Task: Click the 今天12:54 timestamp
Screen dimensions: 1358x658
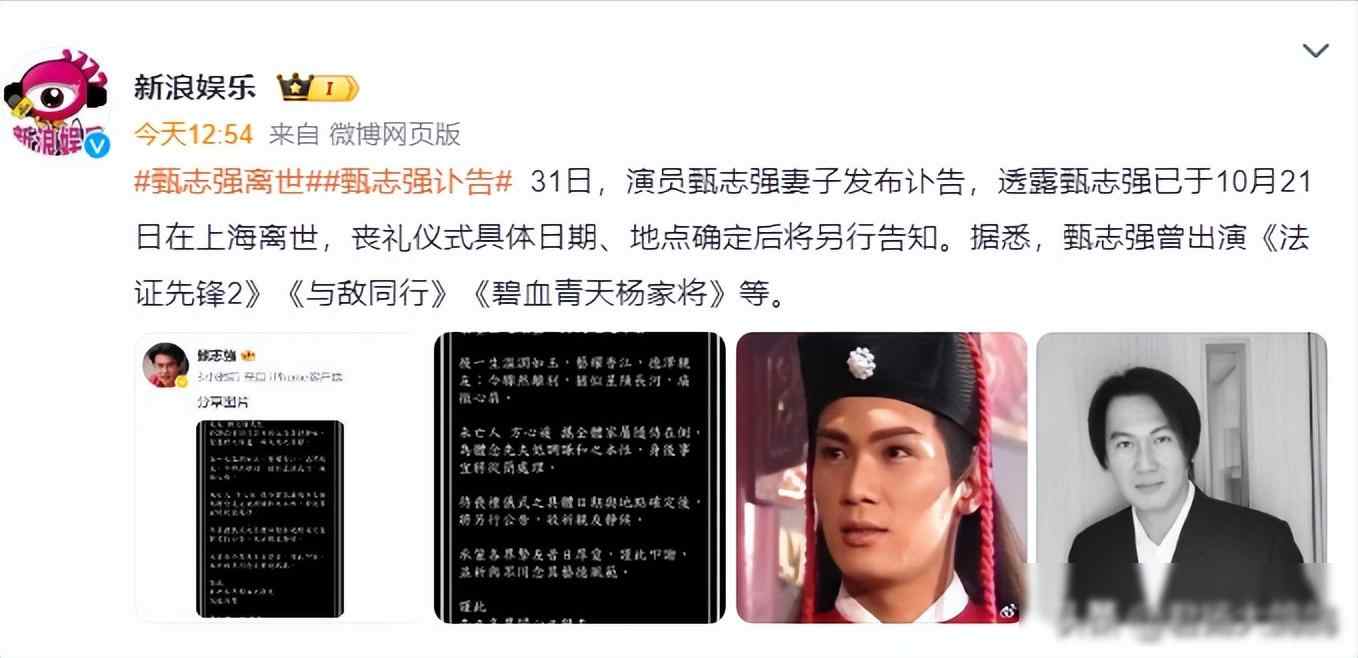Action: (x=193, y=134)
